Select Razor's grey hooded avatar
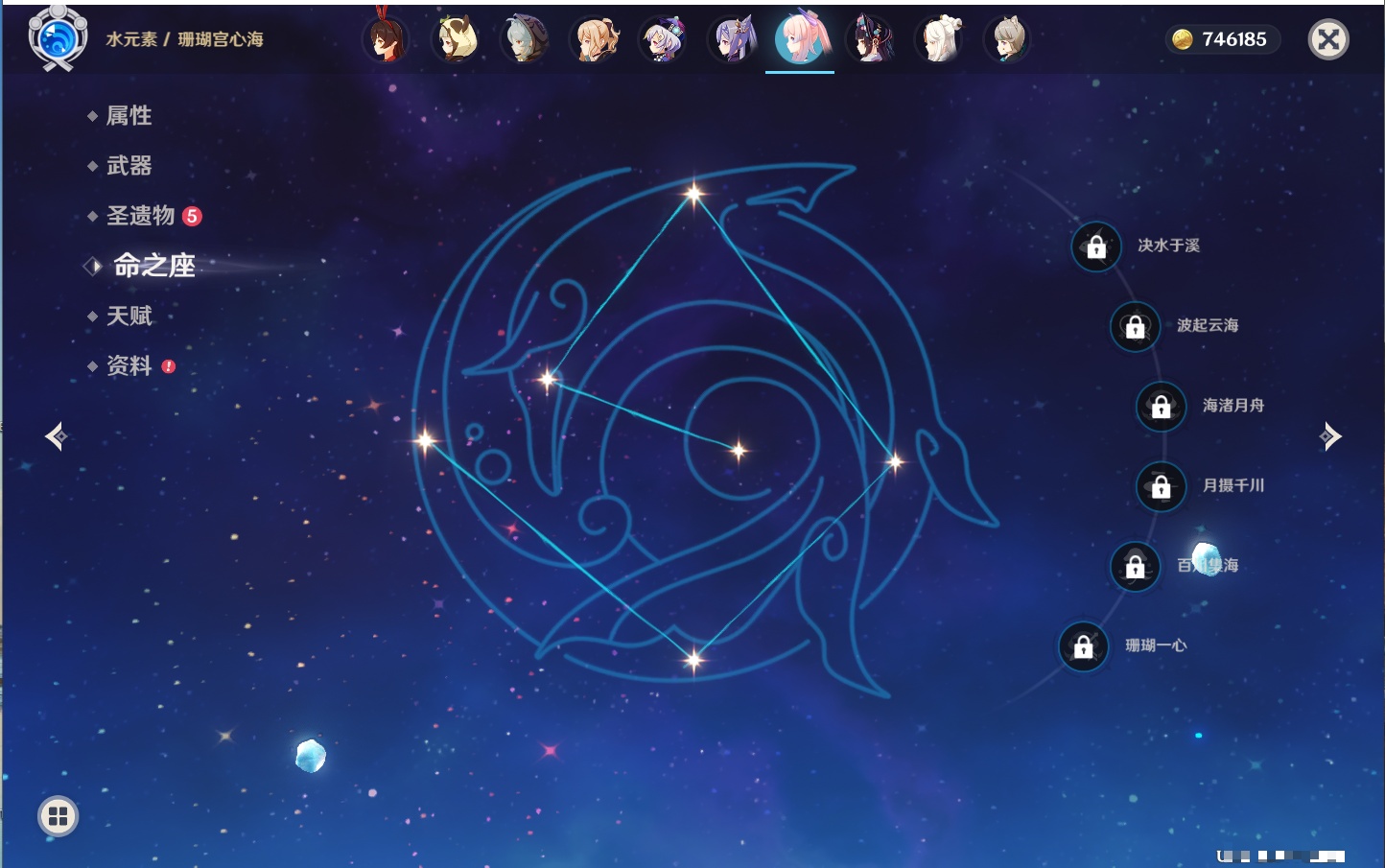This screenshot has width=1385, height=868. [x=526, y=39]
